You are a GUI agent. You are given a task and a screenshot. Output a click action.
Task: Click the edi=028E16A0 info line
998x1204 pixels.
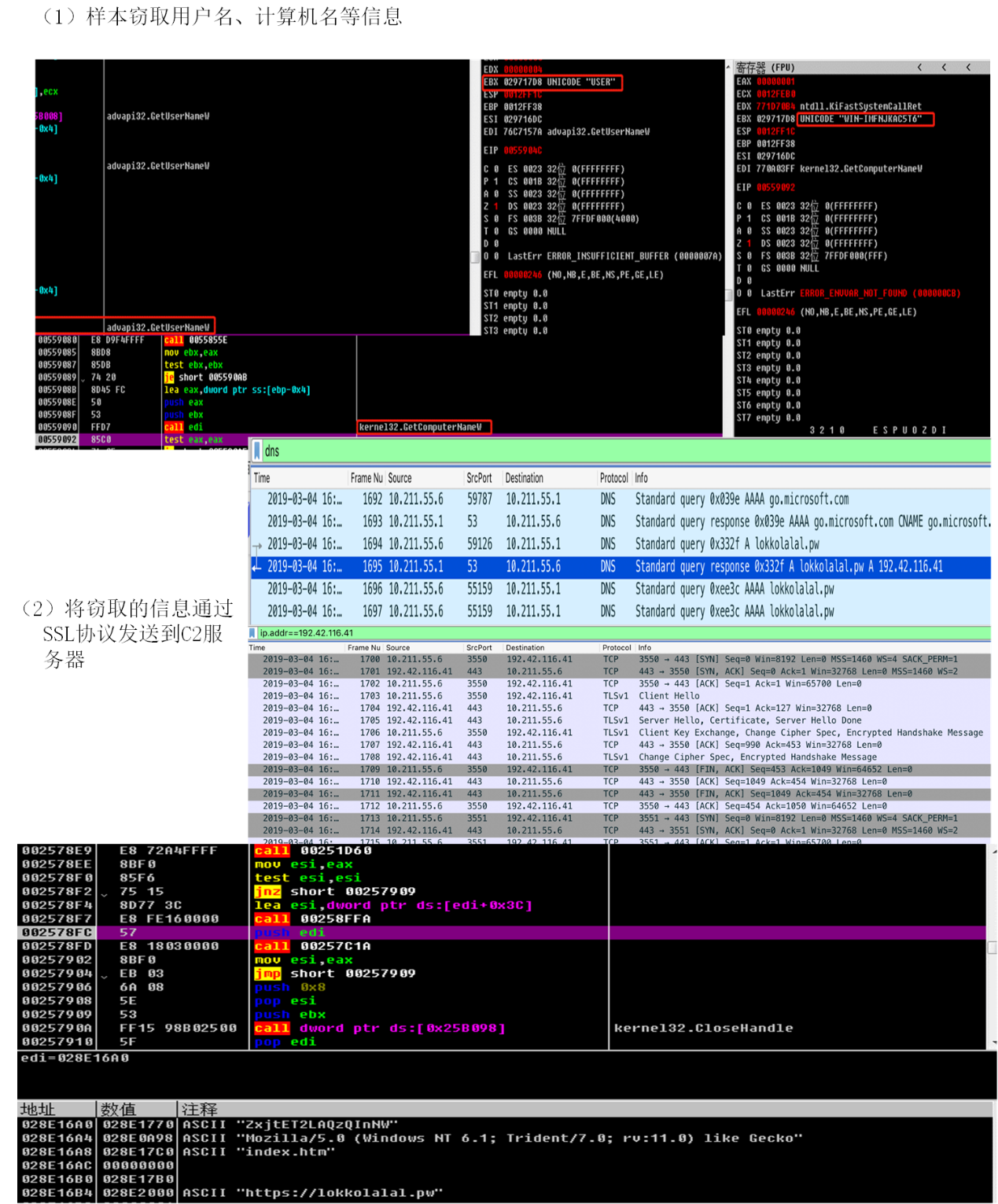pyautogui.click(x=75, y=1059)
